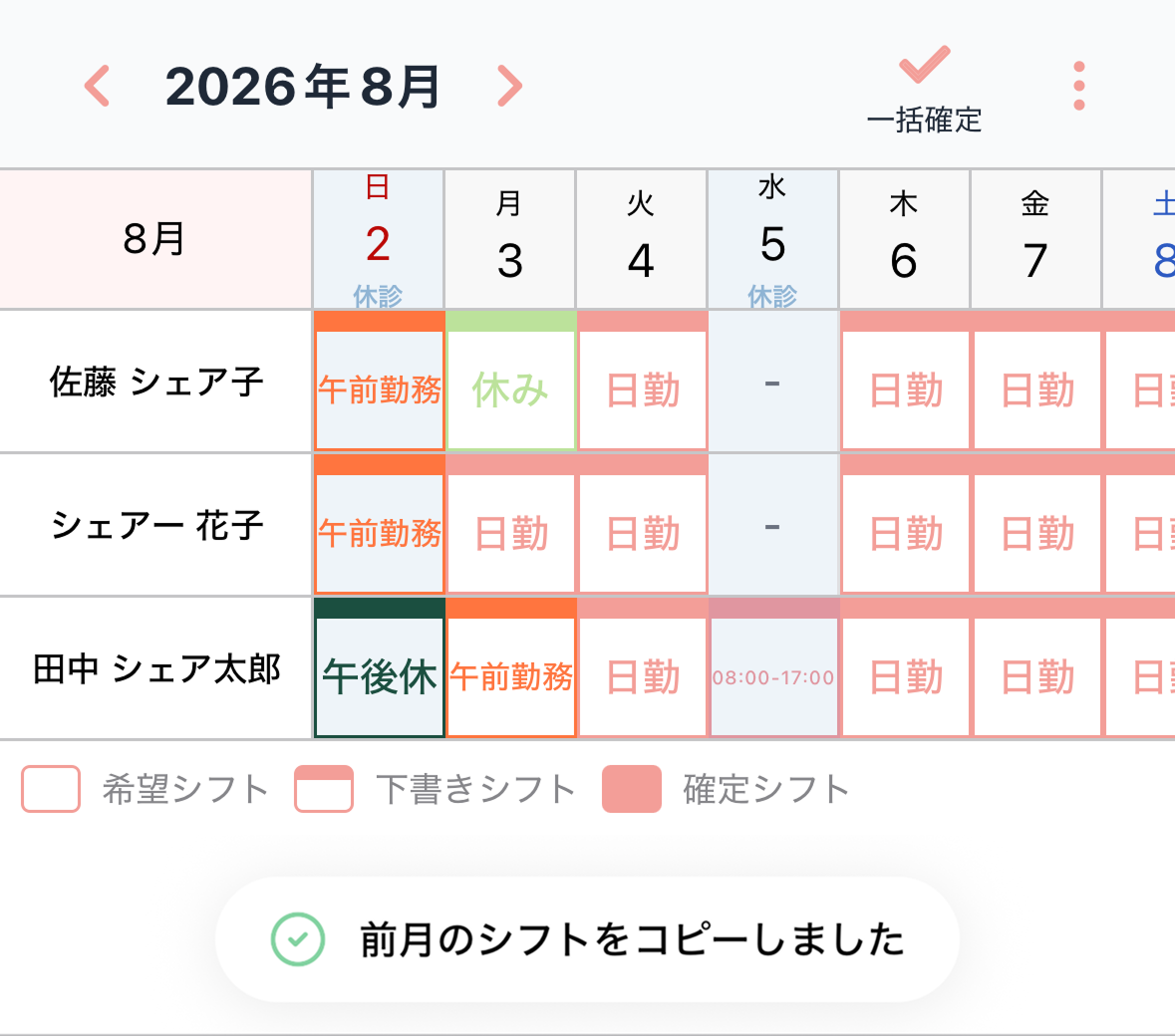The image size is (1175, 1036).
Task: Go to next month with right chevron
Action: click(x=509, y=86)
